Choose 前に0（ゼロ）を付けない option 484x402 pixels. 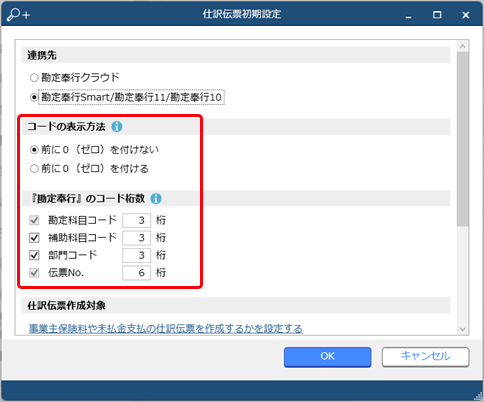tap(34, 150)
